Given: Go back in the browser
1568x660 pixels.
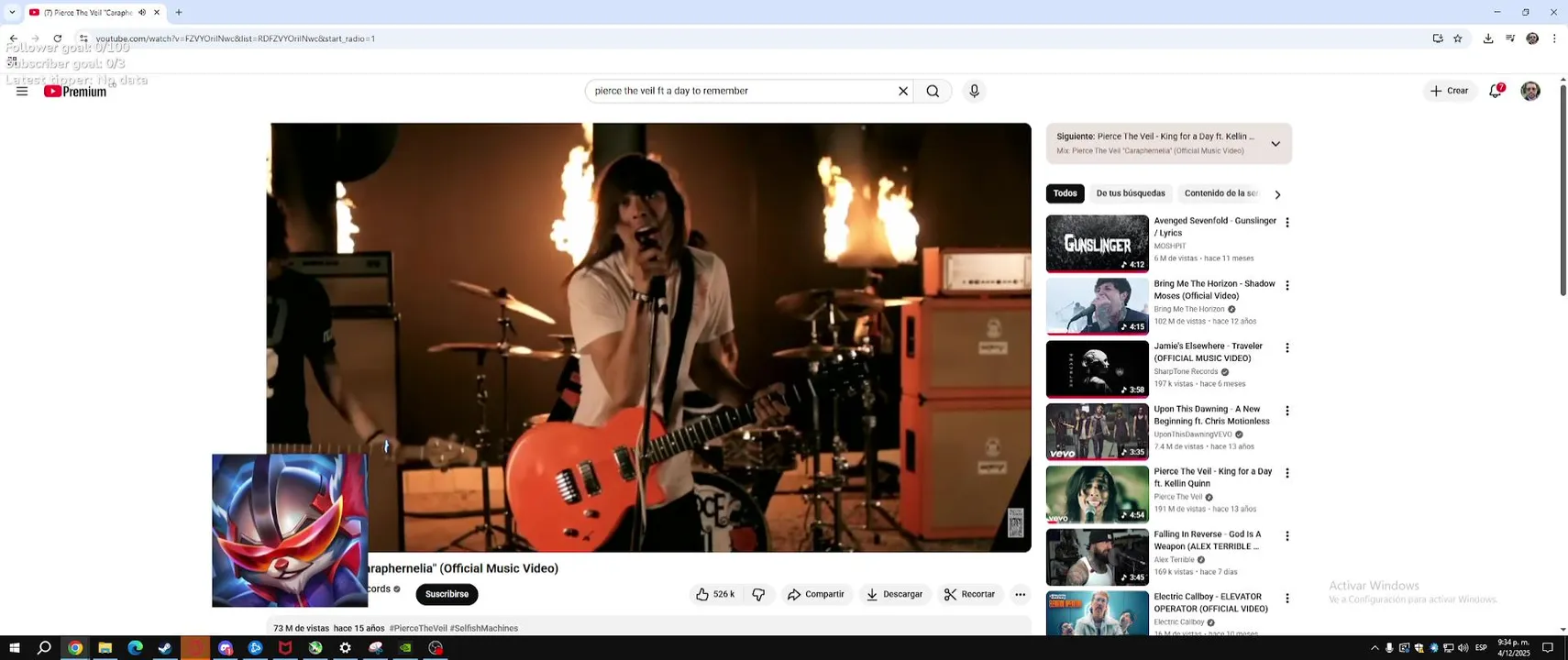Looking at the screenshot, I should pyautogui.click(x=14, y=38).
